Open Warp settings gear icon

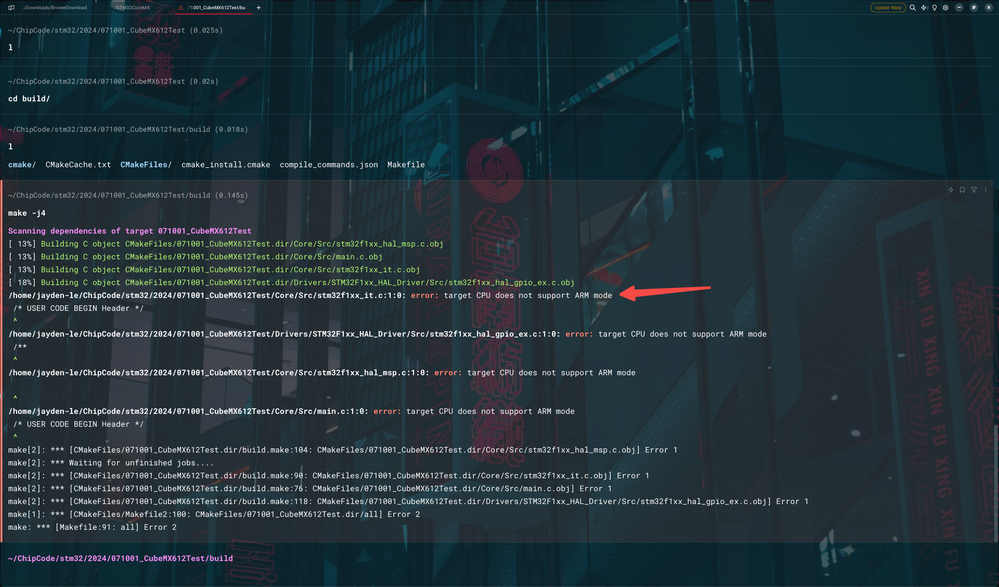coord(945,8)
